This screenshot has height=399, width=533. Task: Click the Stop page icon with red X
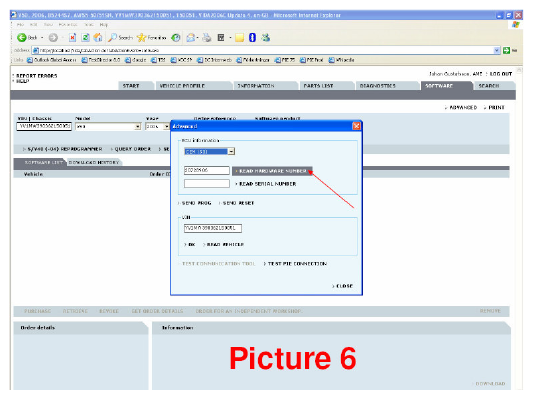(72, 37)
